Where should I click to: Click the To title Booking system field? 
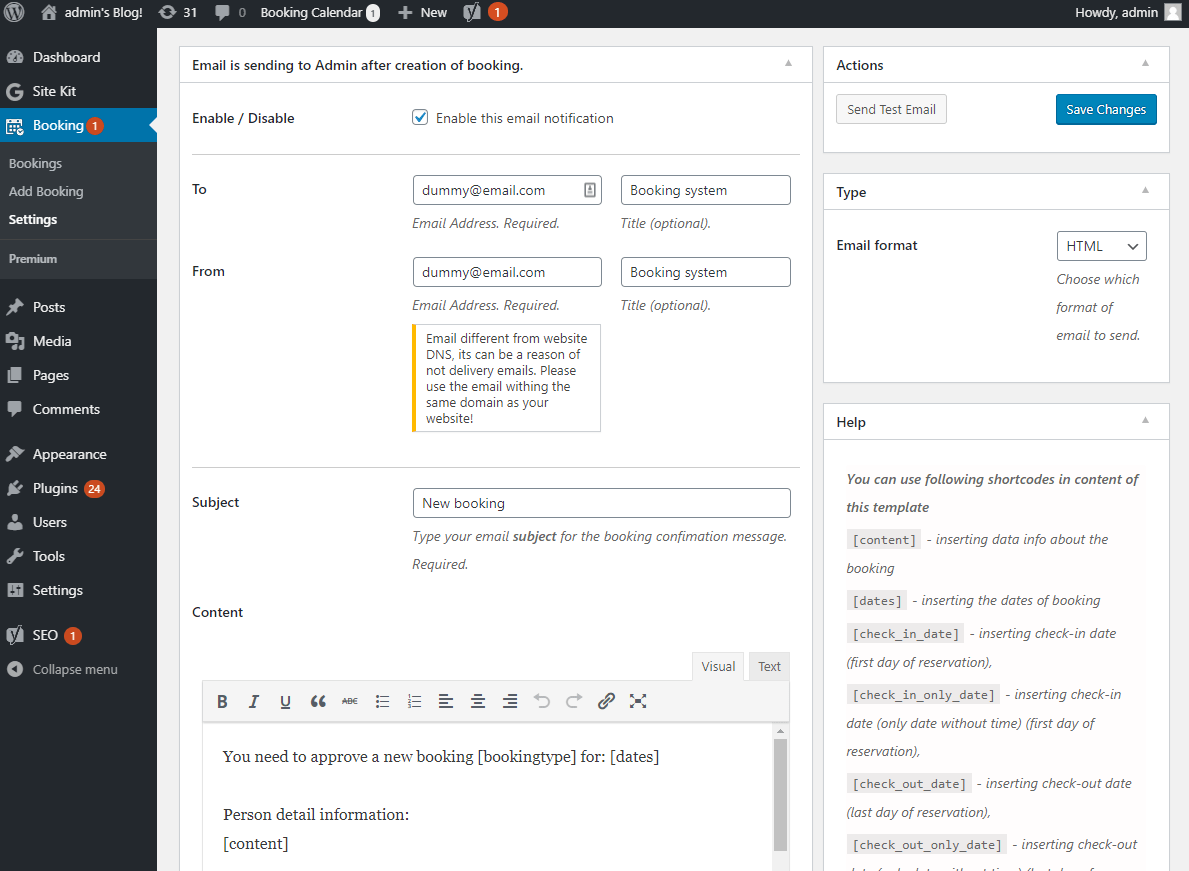coord(705,190)
